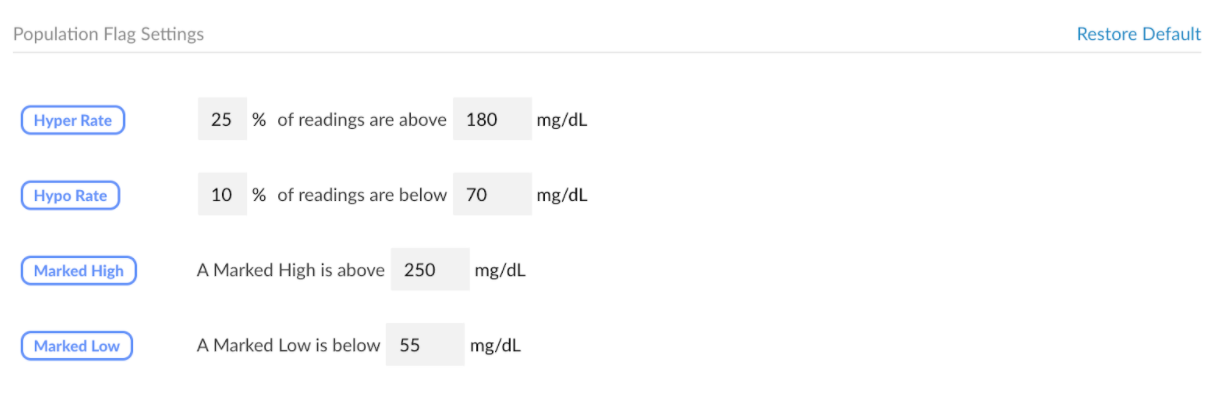Viewport: 1222px width, 396px height.
Task: Focus the Hypo Rate percentage field showing 10
Action: 222,194
